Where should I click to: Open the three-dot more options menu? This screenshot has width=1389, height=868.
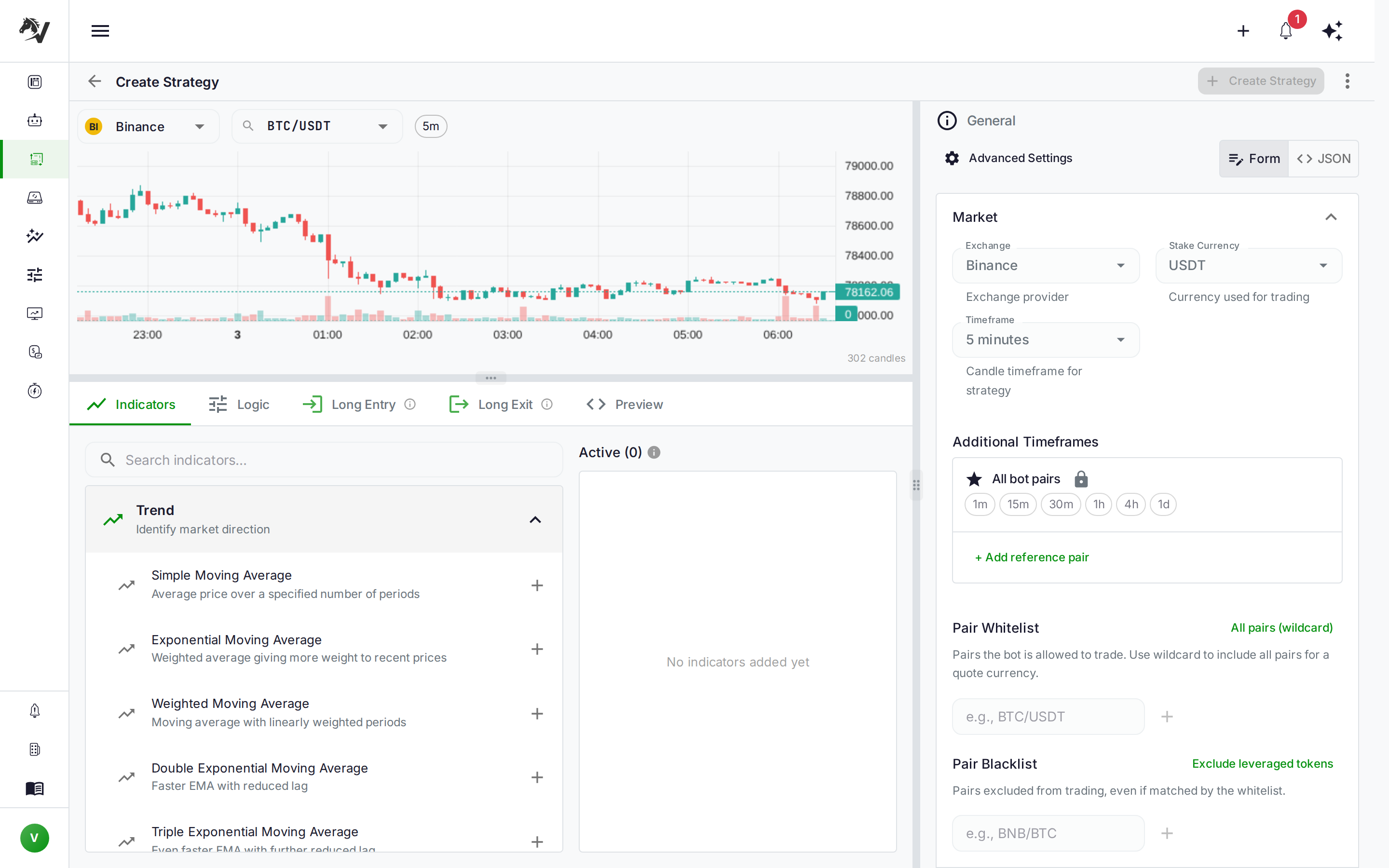tap(1347, 81)
